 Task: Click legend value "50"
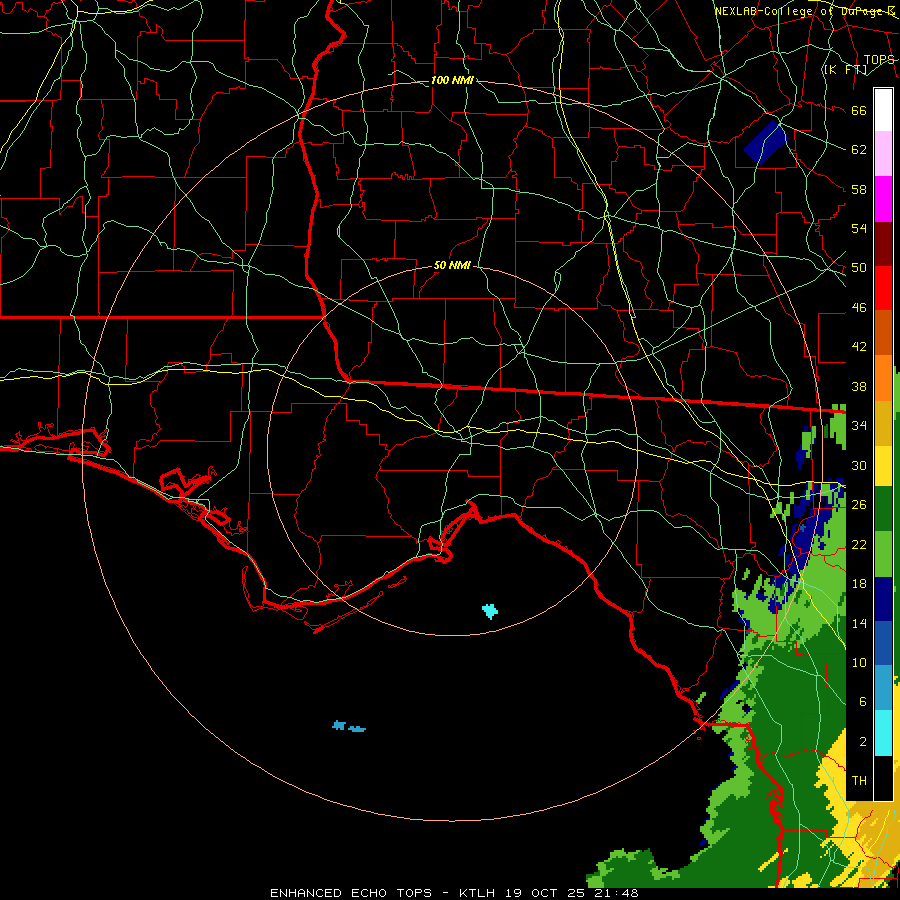coord(859,268)
